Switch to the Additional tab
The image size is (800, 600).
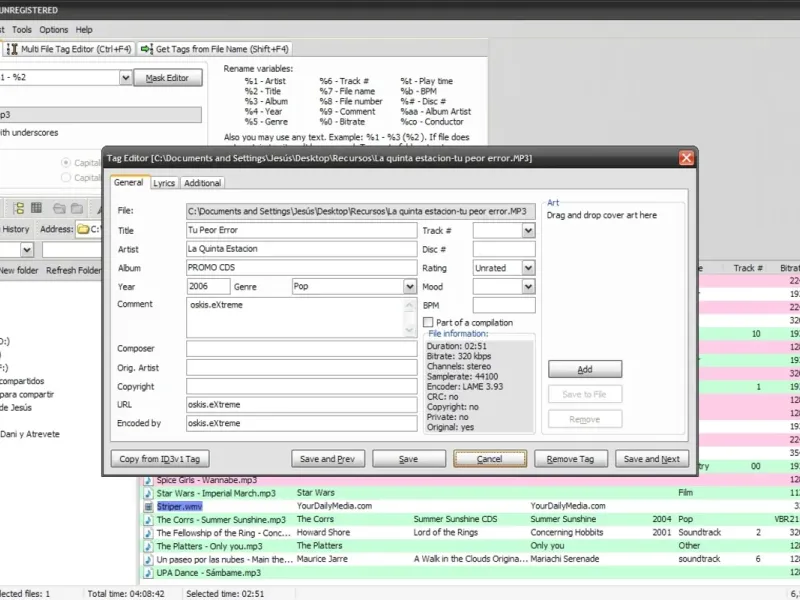[202, 183]
